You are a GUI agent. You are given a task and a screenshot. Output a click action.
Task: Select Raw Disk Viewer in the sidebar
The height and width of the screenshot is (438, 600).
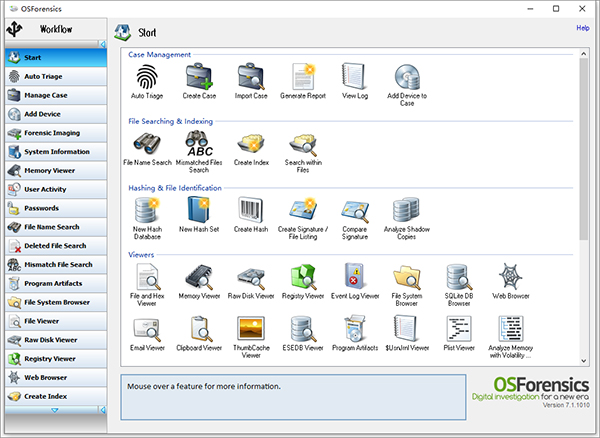56,340
